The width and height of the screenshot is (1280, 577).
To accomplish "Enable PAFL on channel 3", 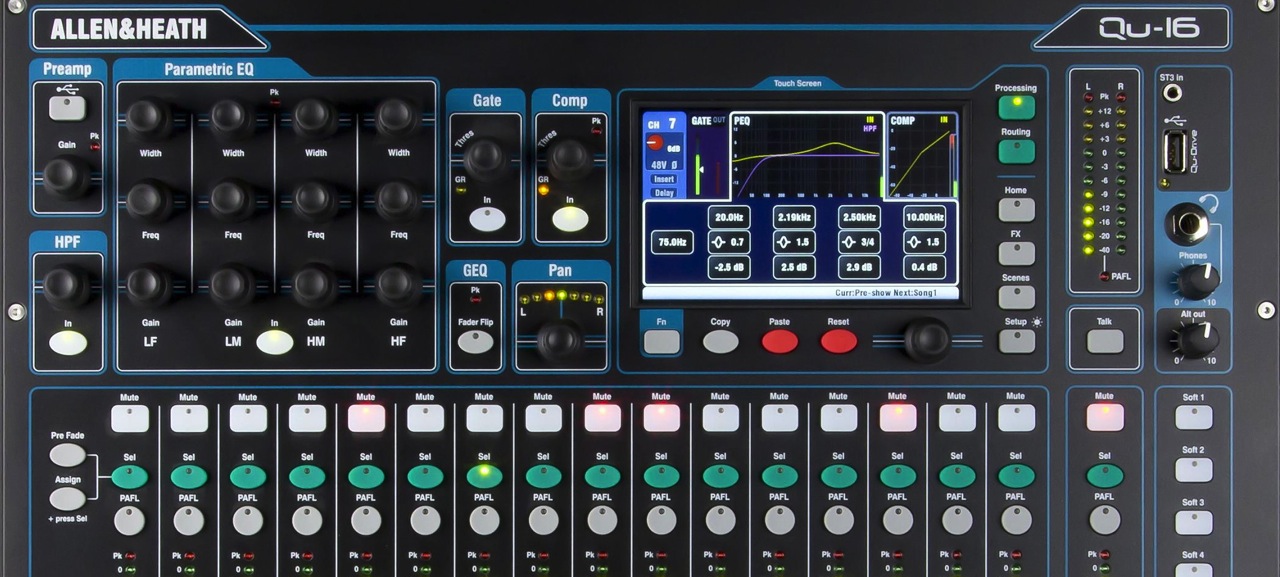I will (248, 520).
